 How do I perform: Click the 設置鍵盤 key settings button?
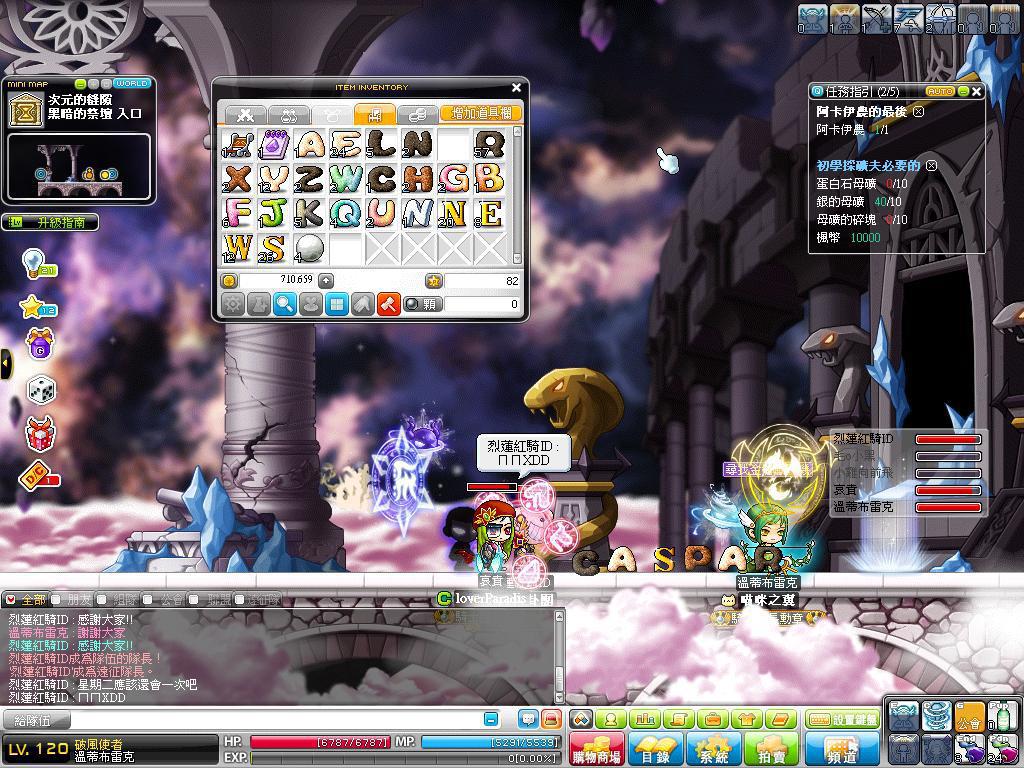click(x=843, y=720)
